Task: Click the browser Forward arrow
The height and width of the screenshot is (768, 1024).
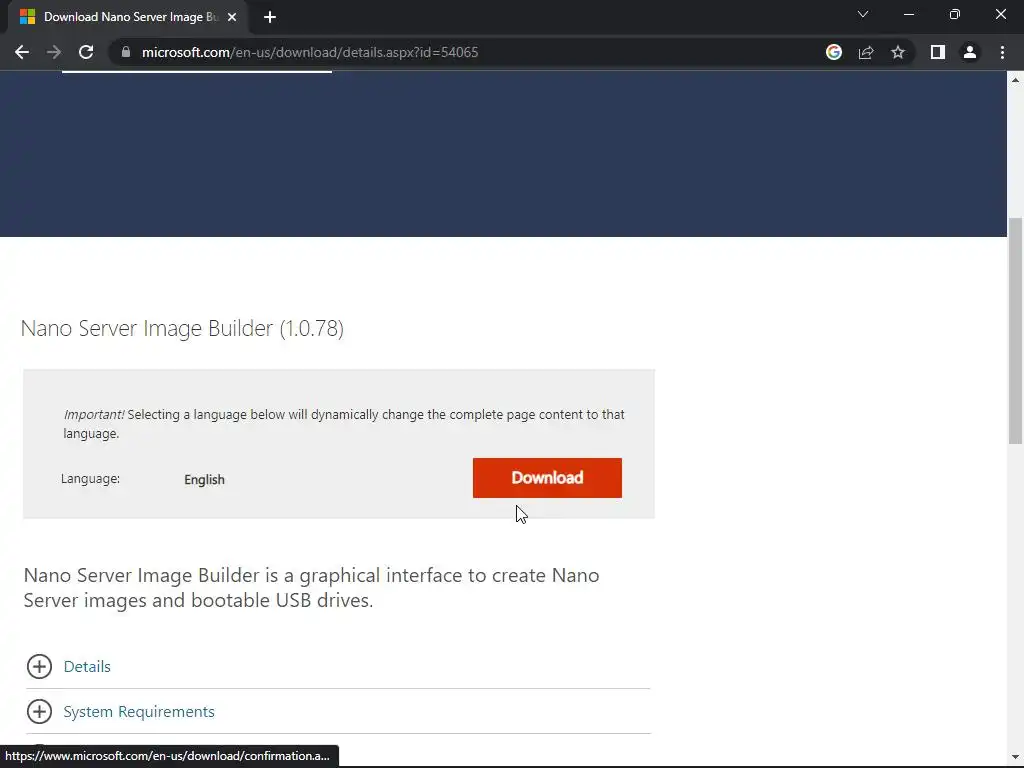Action: click(54, 52)
